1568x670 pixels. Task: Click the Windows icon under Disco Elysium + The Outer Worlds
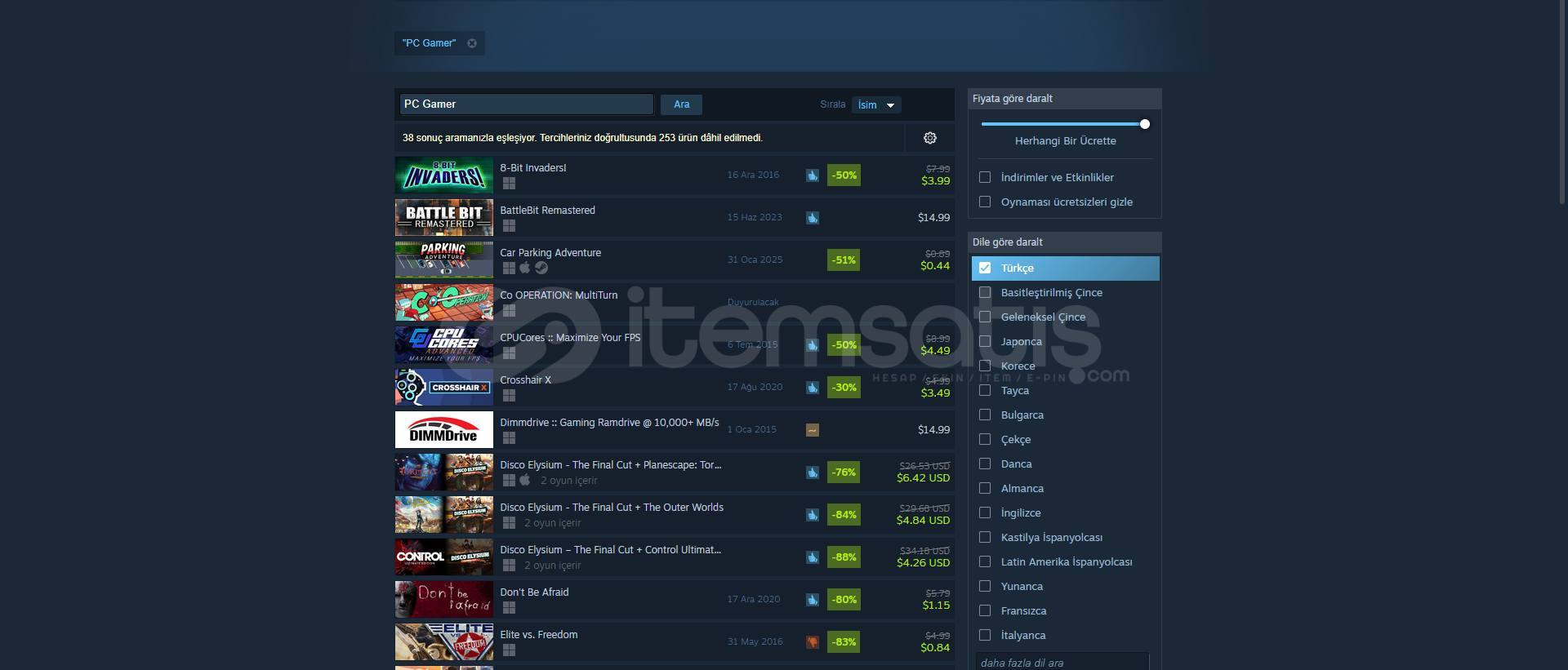[509, 523]
